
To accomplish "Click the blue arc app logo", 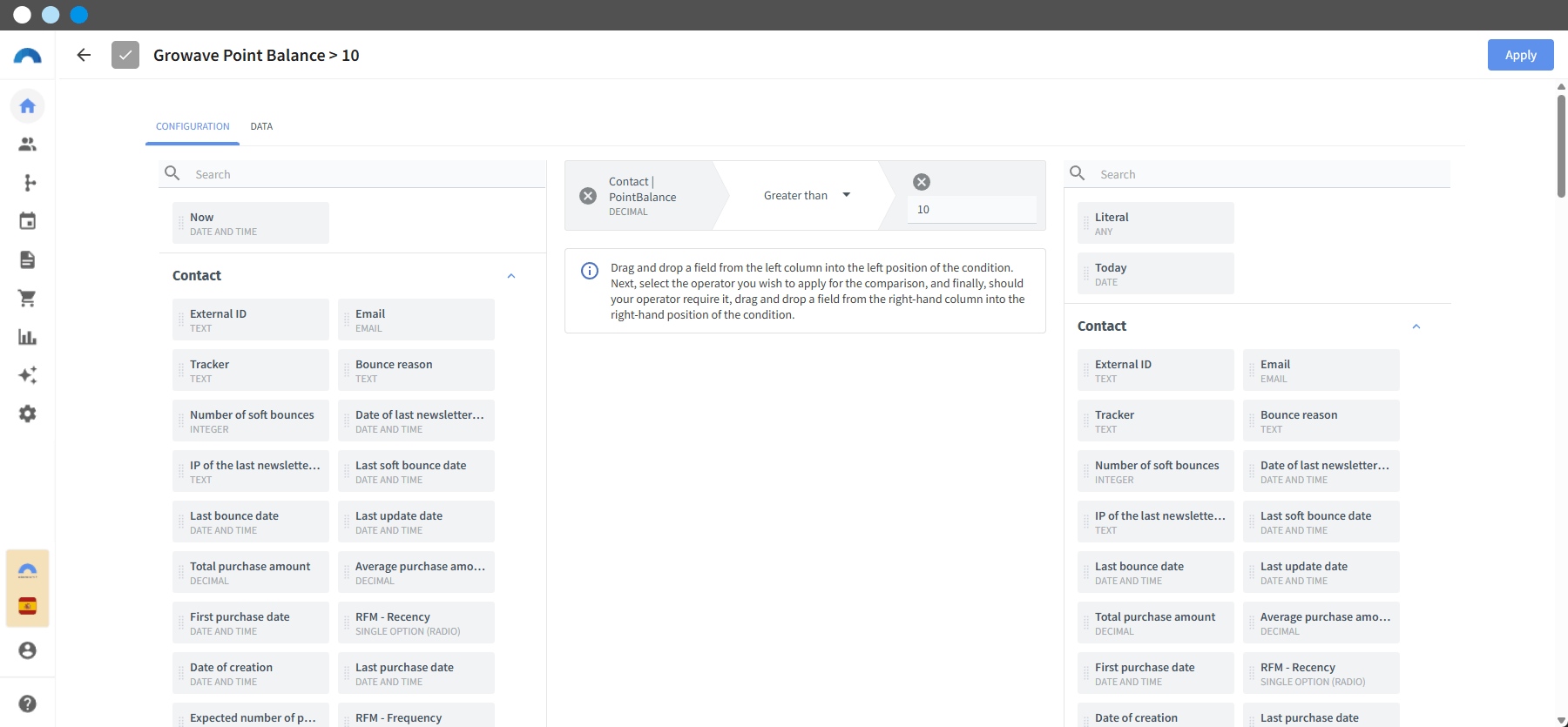I will pyautogui.click(x=28, y=57).
